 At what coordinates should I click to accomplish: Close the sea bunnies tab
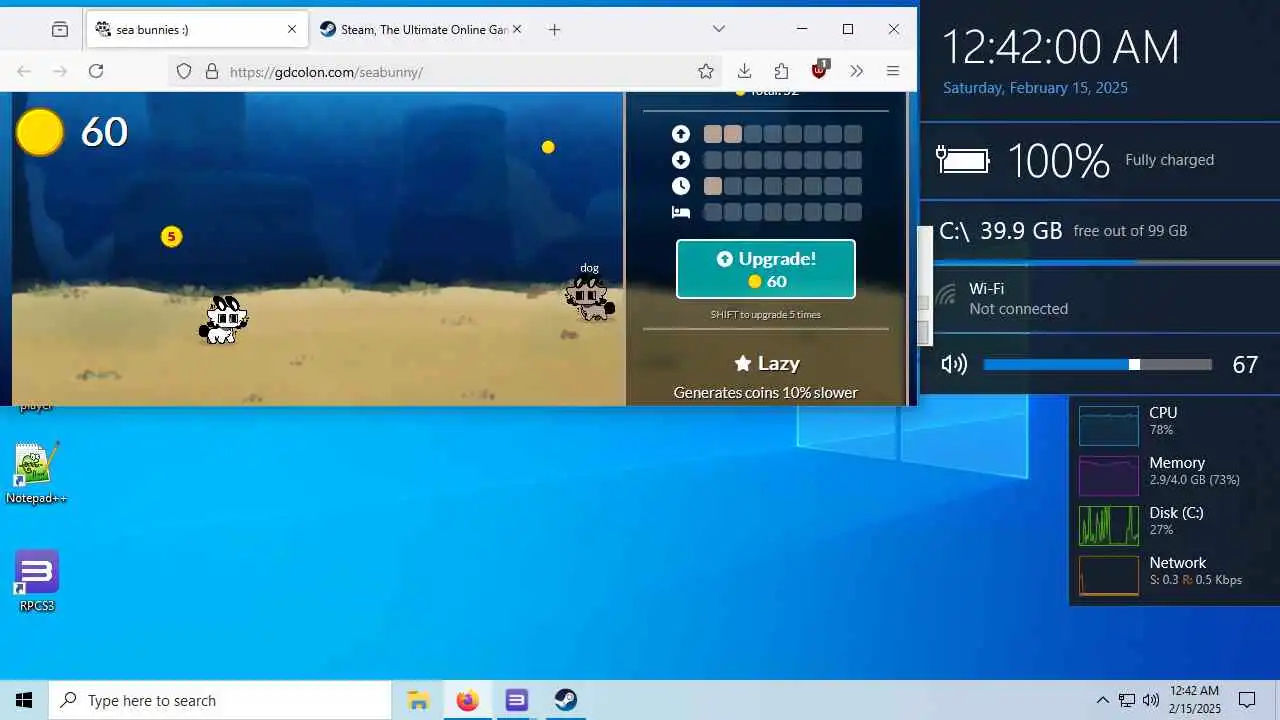click(292, 29)
